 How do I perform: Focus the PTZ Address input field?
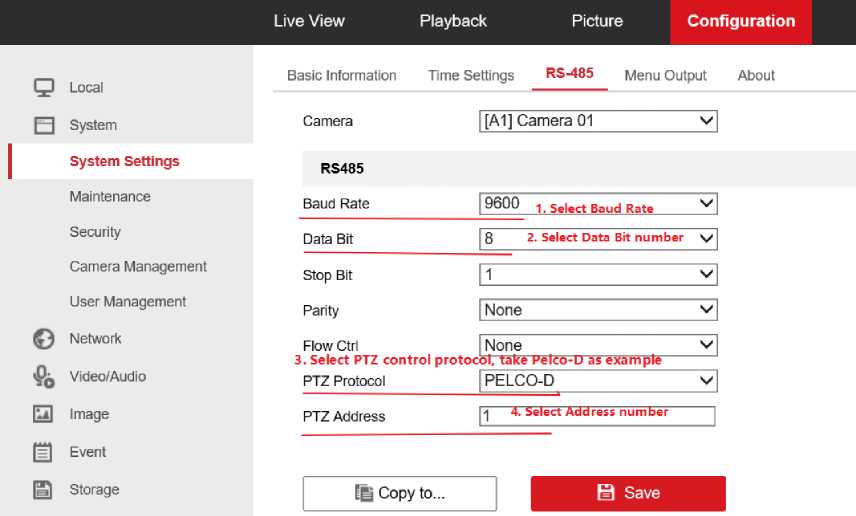point(598,416)
